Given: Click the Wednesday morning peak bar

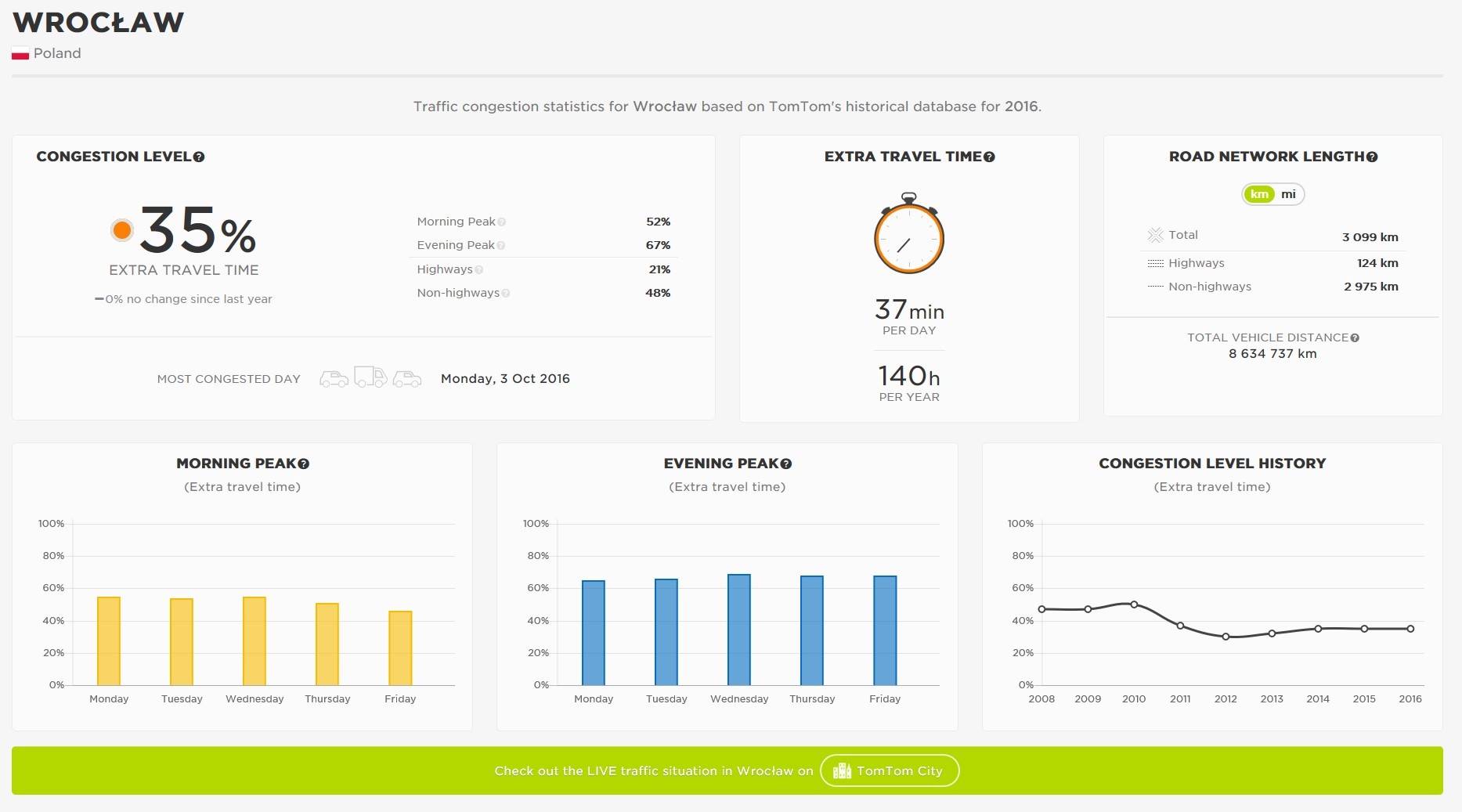Looking at the screenshot, I should (254, 641).
